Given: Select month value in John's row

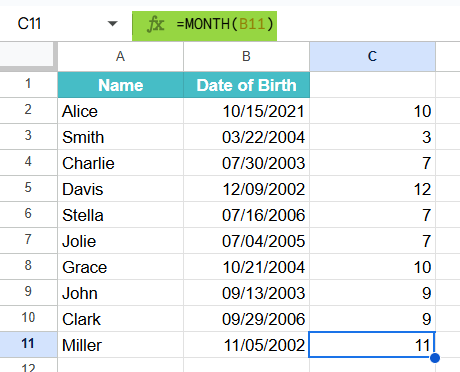Looking at the screenshot, I should click(372, 293).
